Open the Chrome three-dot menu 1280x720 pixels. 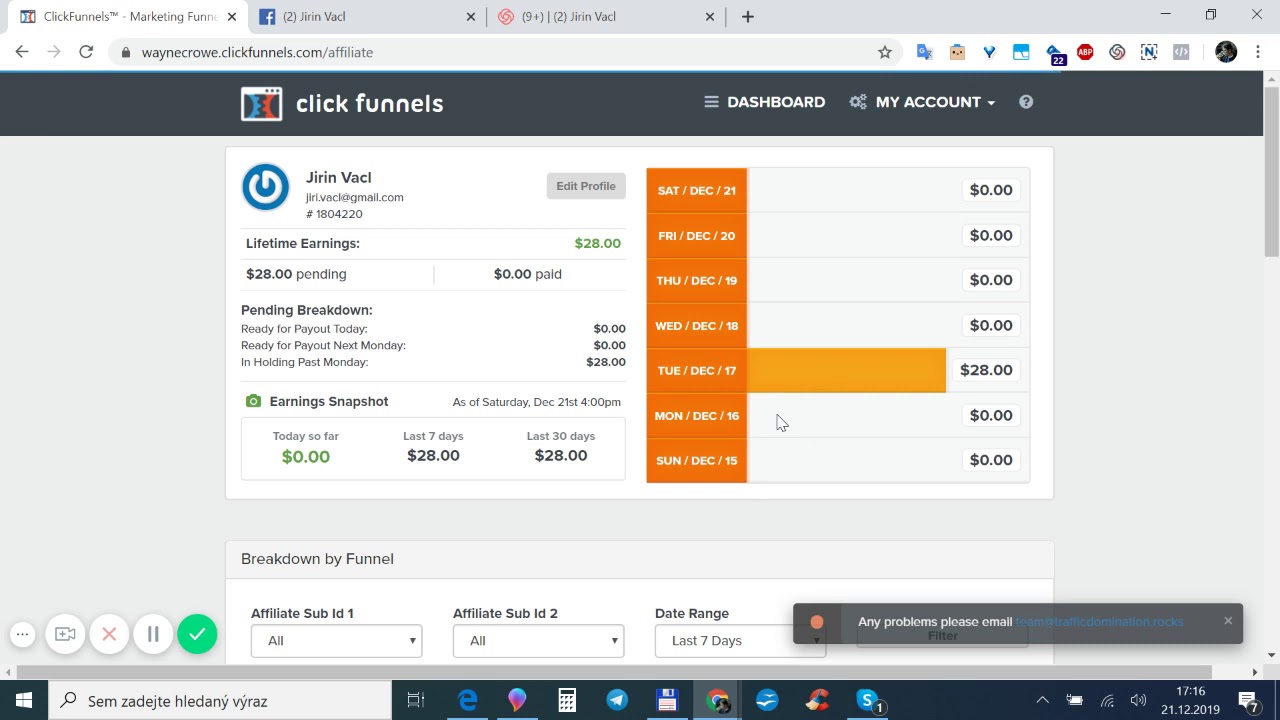click(1256, 52)
